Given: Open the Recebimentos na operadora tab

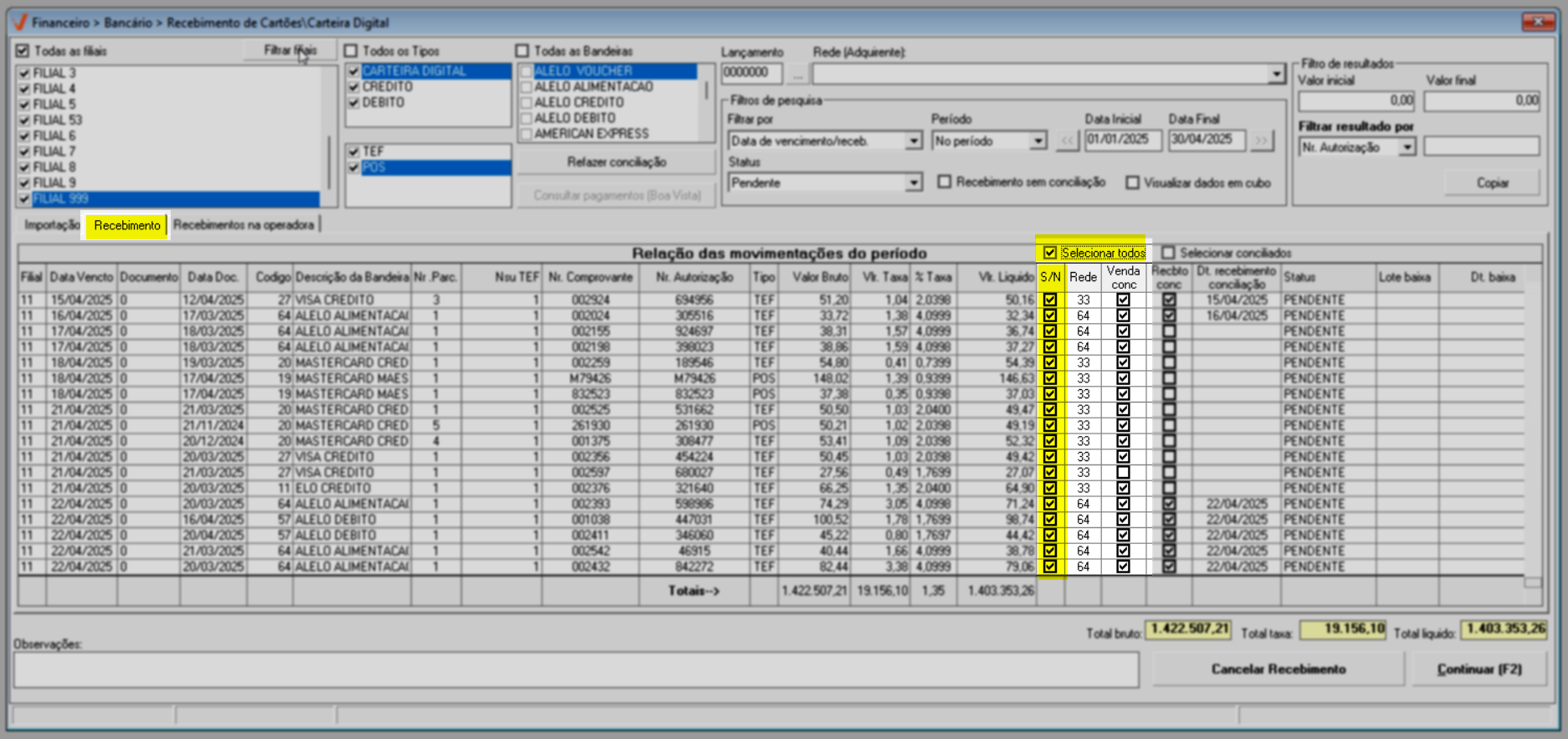Looking at the screenshot, I should pyautogui.click(x=243, y=225).
